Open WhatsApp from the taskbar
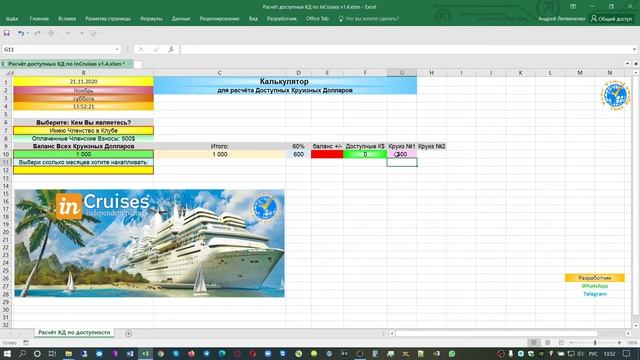Screen dimensions: 640x360 coord(451,353)
